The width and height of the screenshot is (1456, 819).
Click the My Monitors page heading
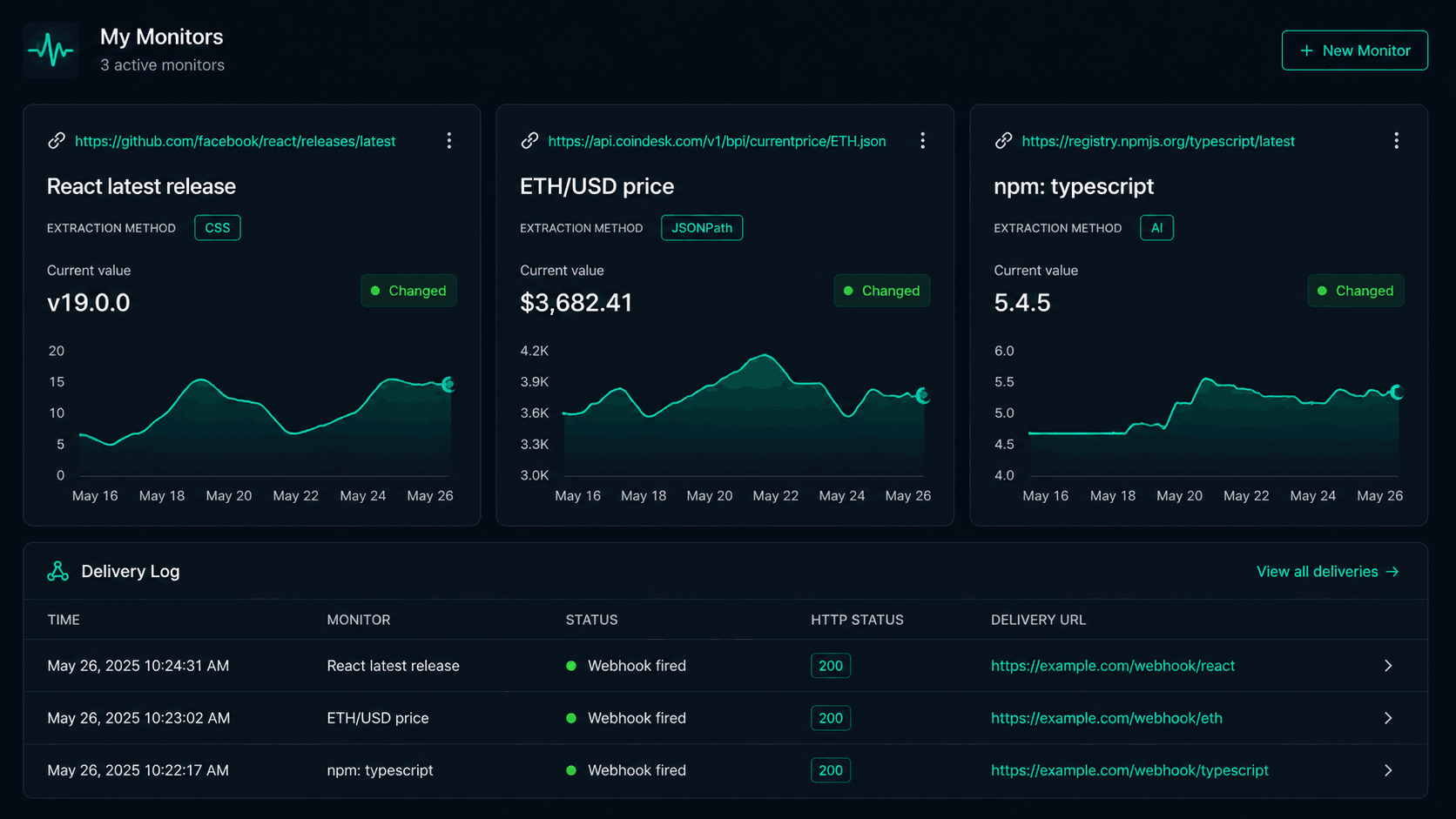pos(162,37)
